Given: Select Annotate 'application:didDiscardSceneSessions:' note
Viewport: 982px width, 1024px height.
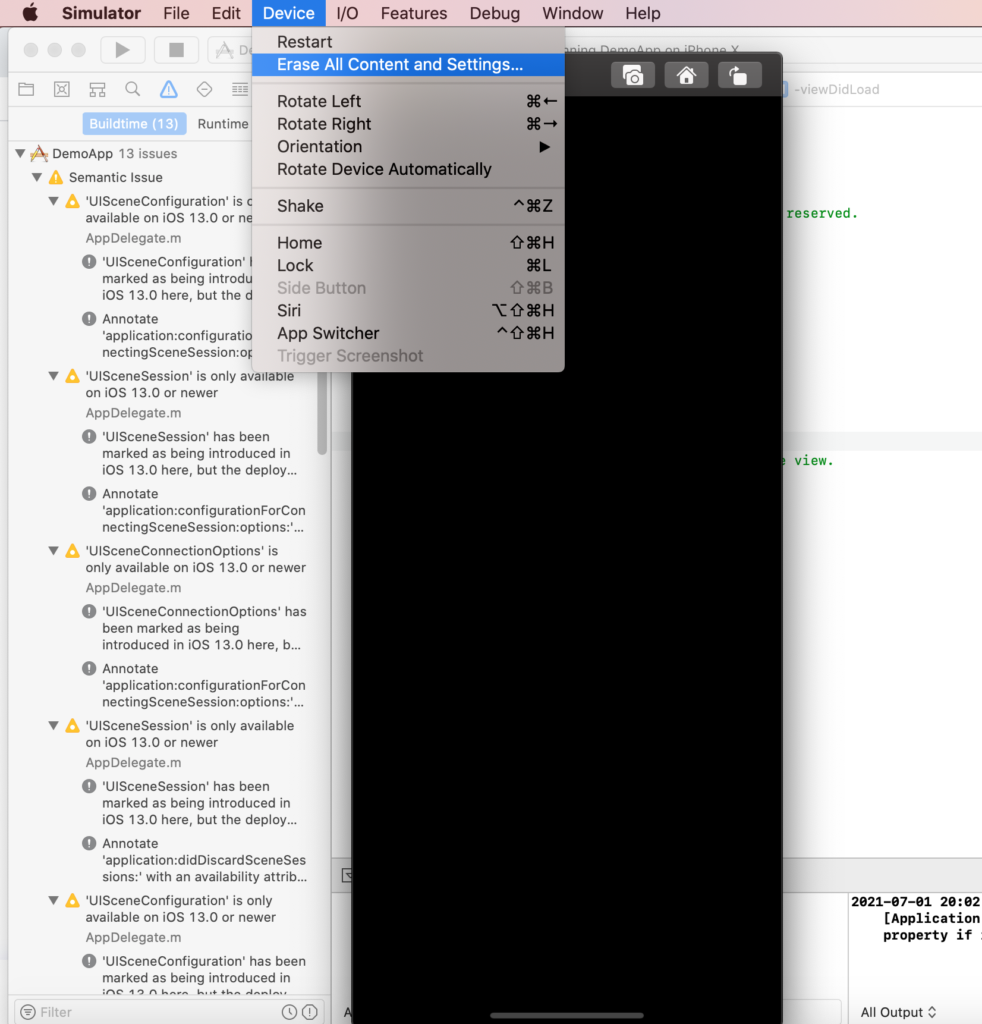Looking at the screenshot, I should tap(195, 860).
